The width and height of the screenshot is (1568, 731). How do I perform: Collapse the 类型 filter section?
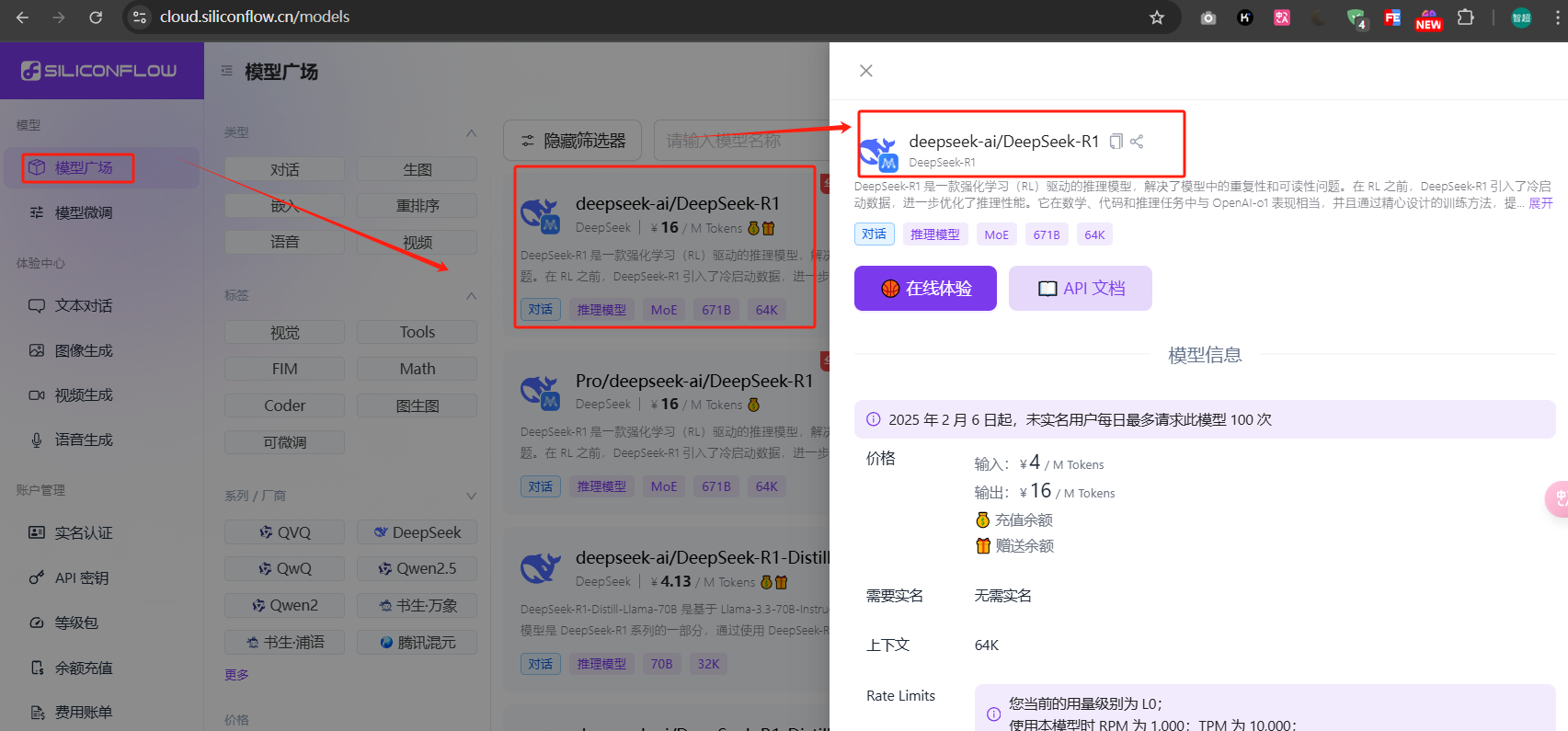[x=471, y=133]
